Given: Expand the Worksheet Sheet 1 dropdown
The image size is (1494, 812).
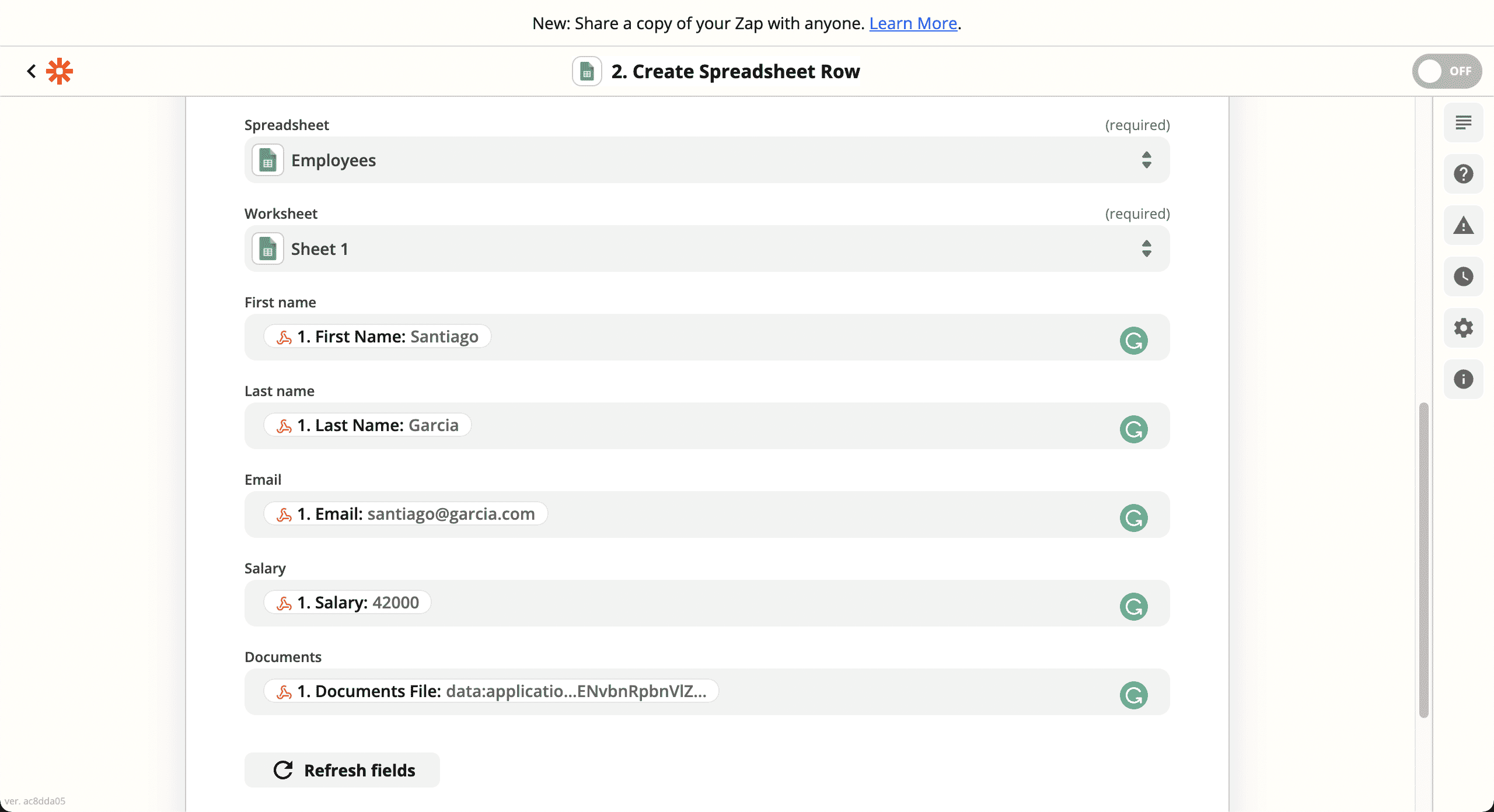Looking at the screenshot, I should tap(1147, 248).
